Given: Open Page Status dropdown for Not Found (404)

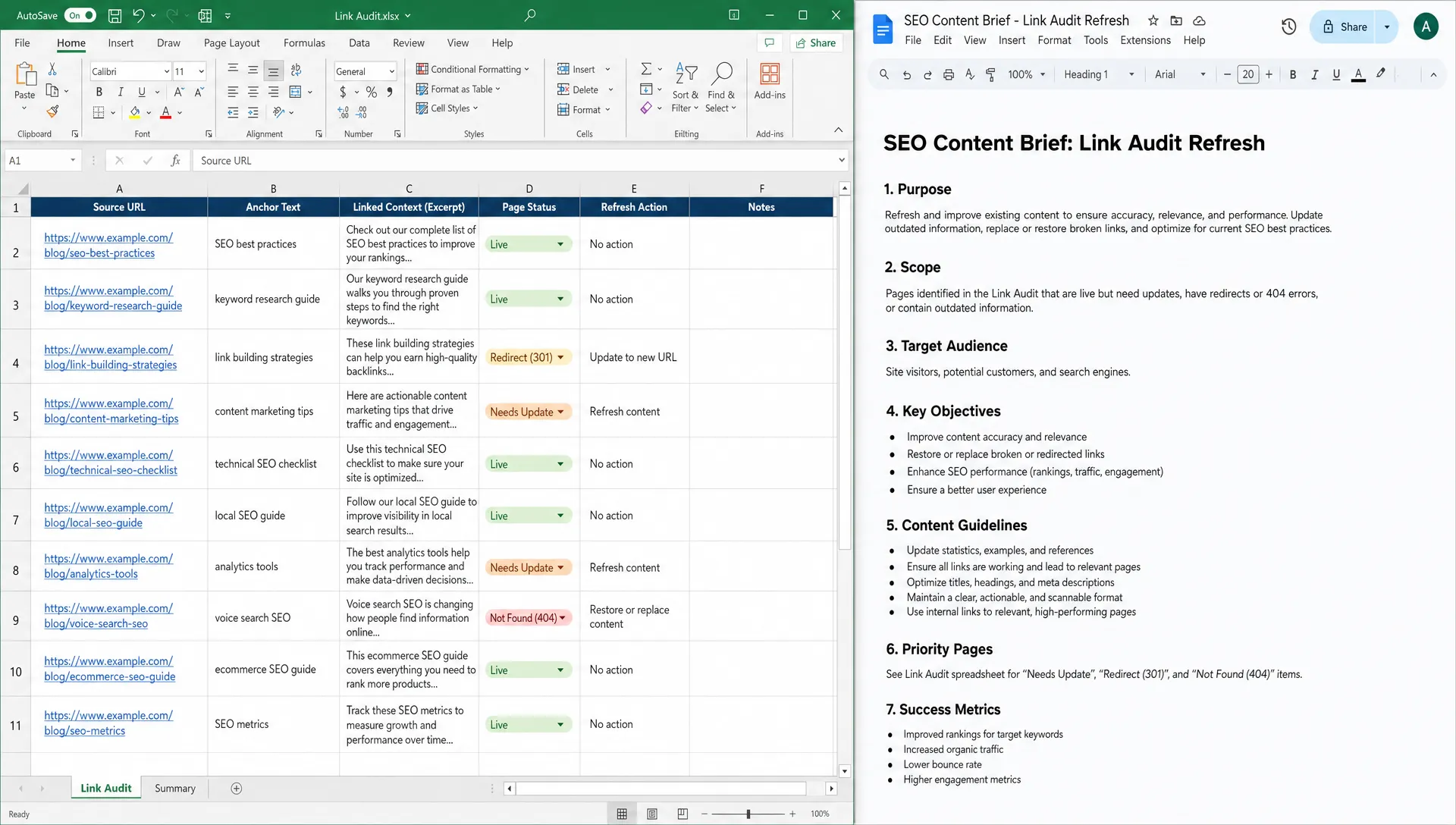Looking at the screenshot, I should (x=563, y=618).
